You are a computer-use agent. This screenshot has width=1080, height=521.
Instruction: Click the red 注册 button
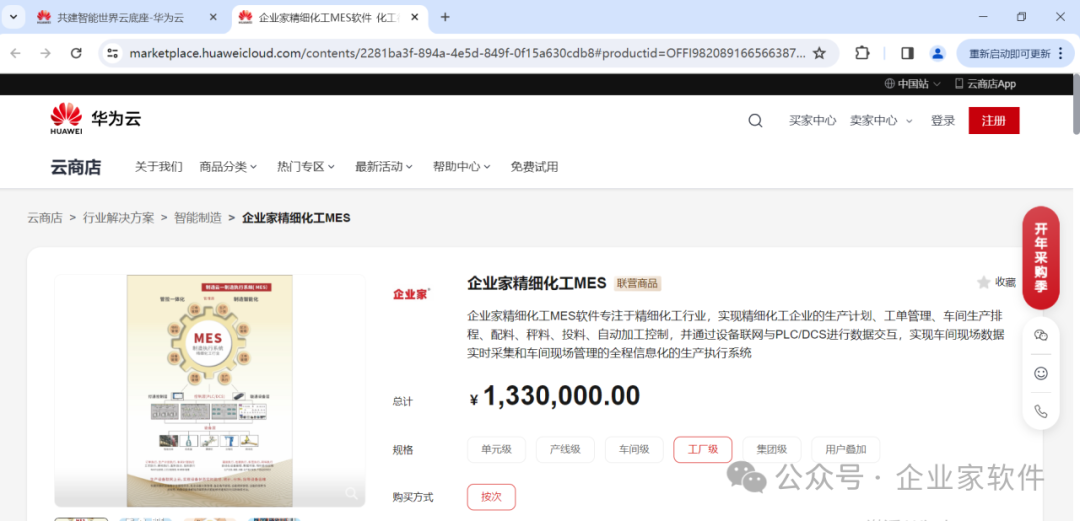point(993,121)
